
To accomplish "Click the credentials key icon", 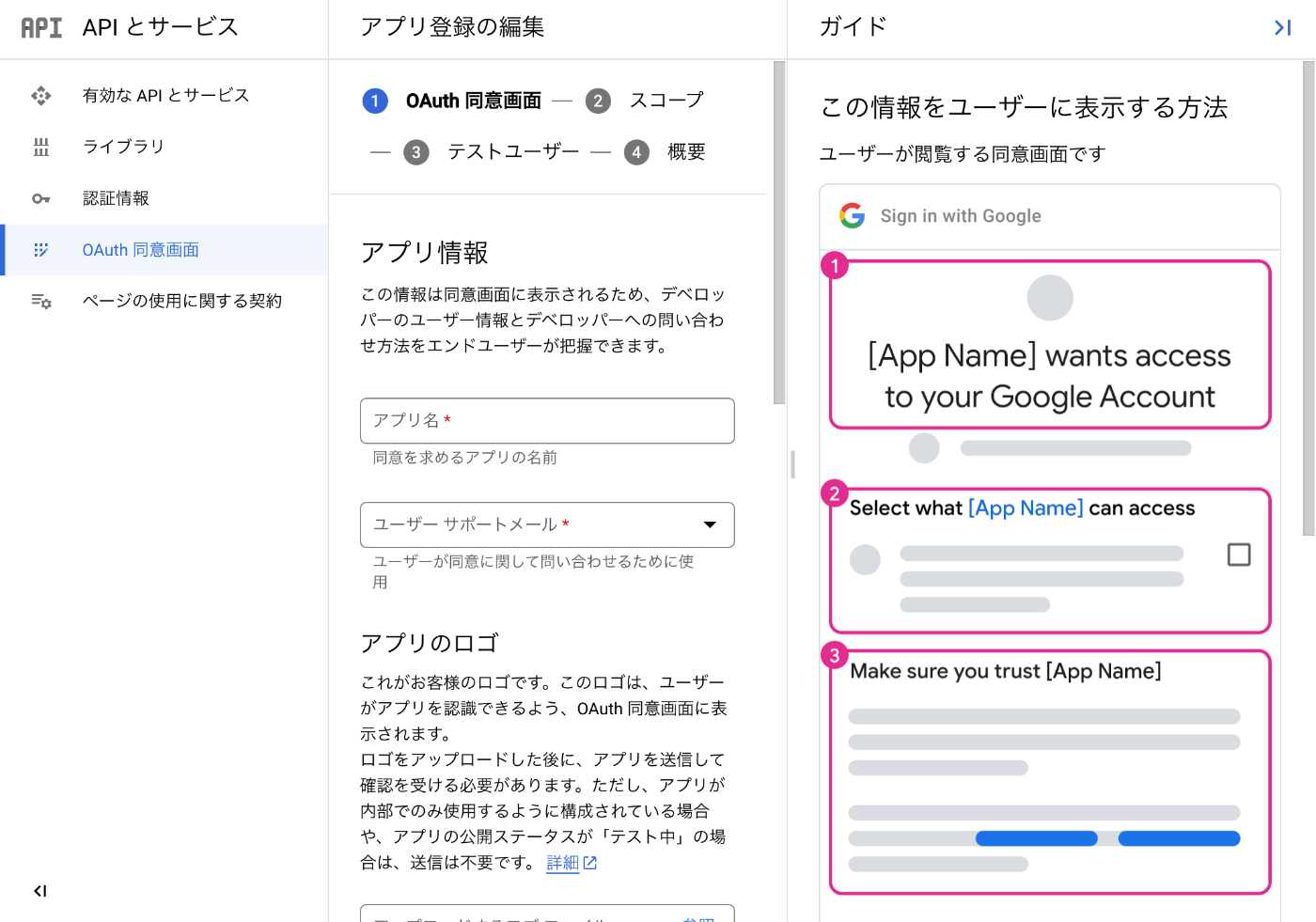I will [41, 198].
